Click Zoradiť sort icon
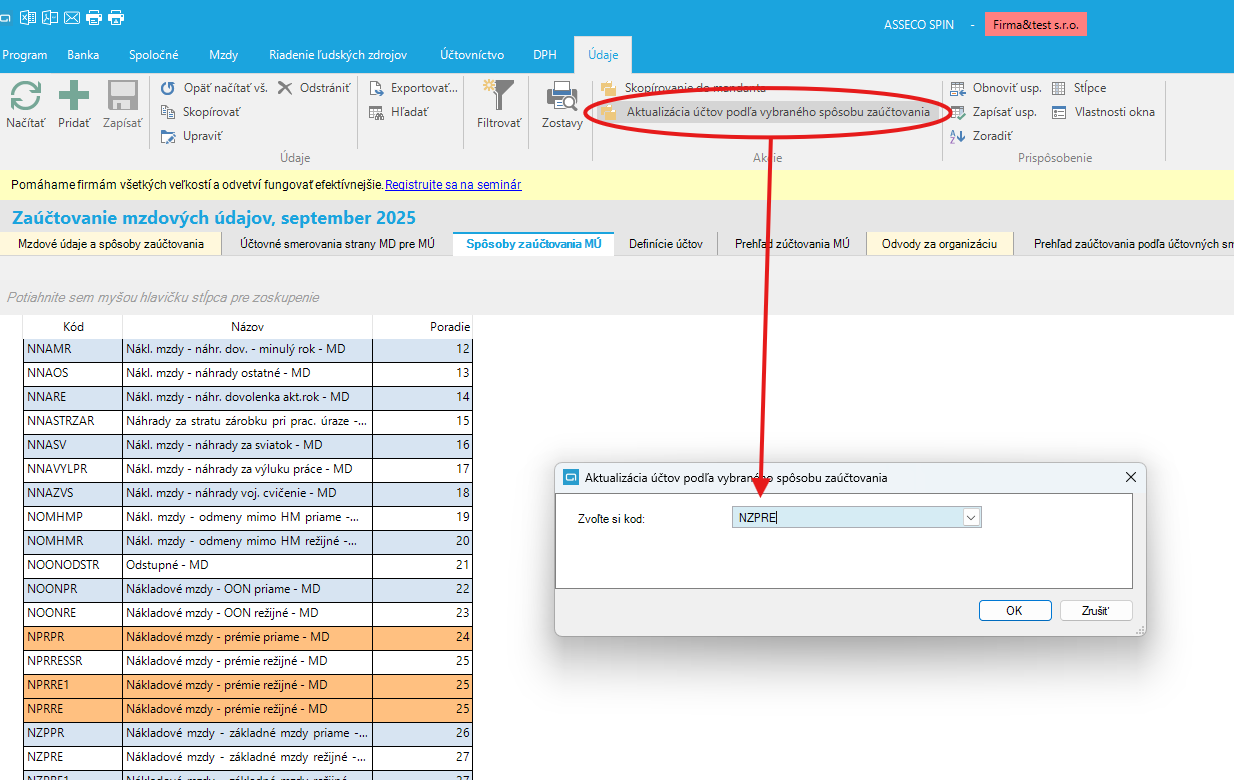 (x=958, y=136)
